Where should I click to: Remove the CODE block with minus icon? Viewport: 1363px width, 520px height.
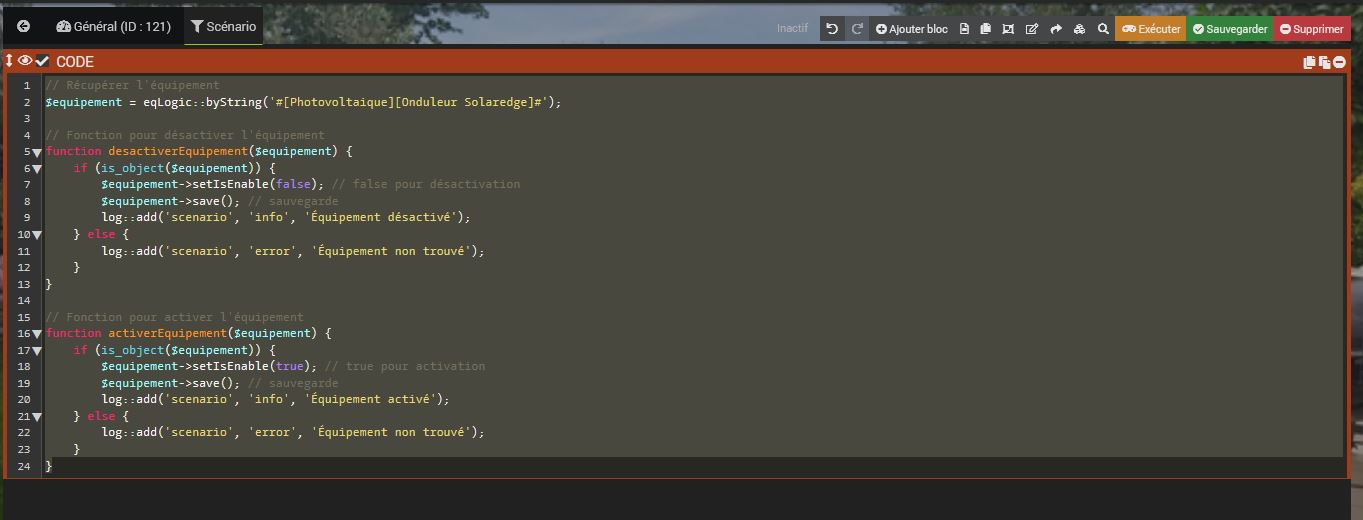(x=1339, y=62)
